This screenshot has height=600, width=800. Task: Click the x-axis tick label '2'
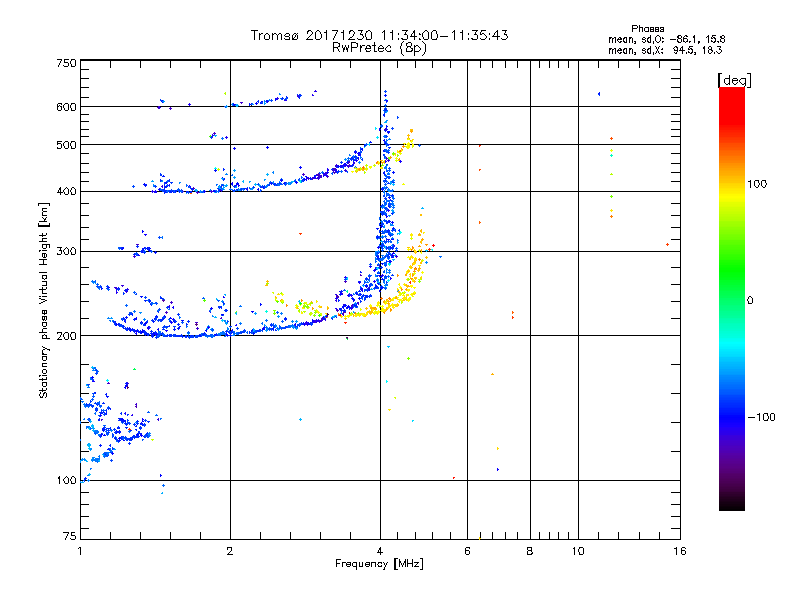pyautogui.click(x=230, y=551)
